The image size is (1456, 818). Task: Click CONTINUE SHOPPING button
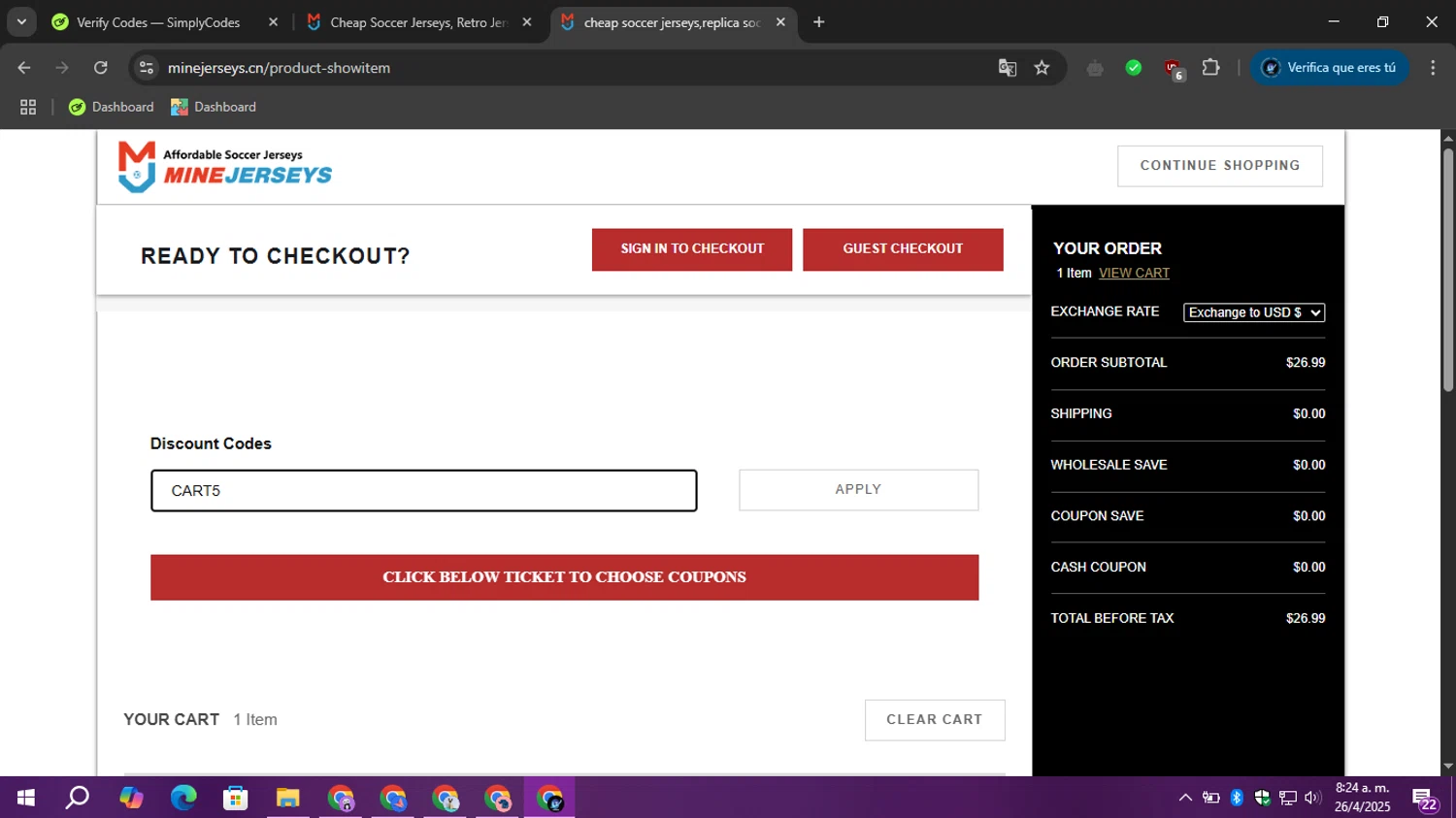[1220, 166]
